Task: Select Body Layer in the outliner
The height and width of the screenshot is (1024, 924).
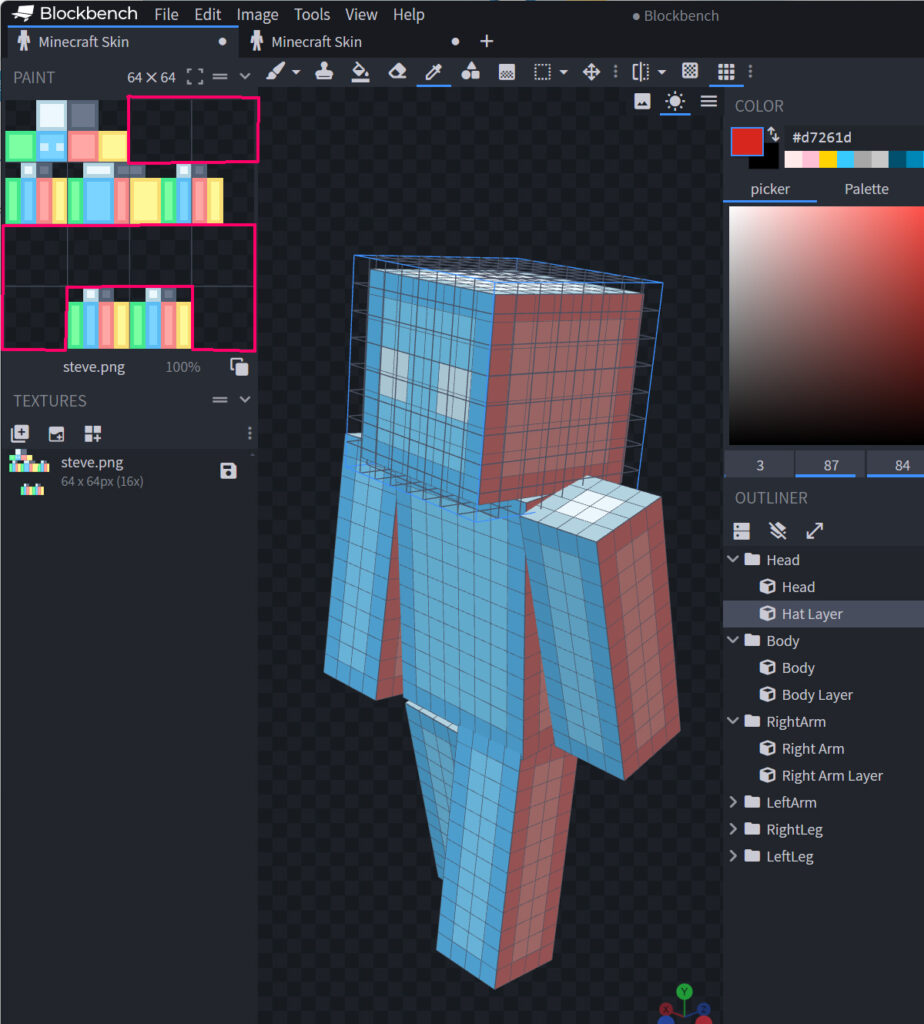Action: [817, 695]
